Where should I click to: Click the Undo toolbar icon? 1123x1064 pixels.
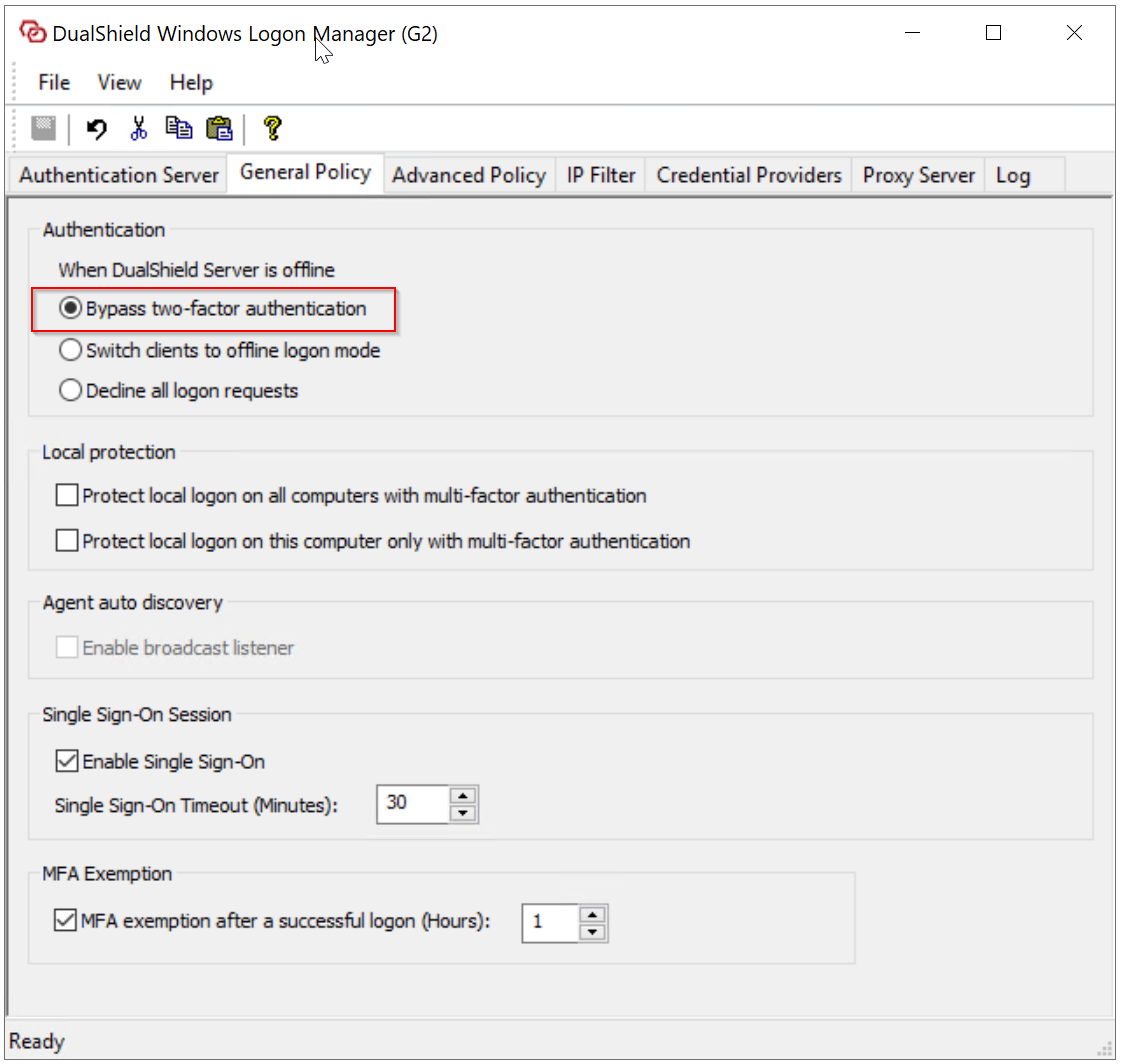pos(96,128)
